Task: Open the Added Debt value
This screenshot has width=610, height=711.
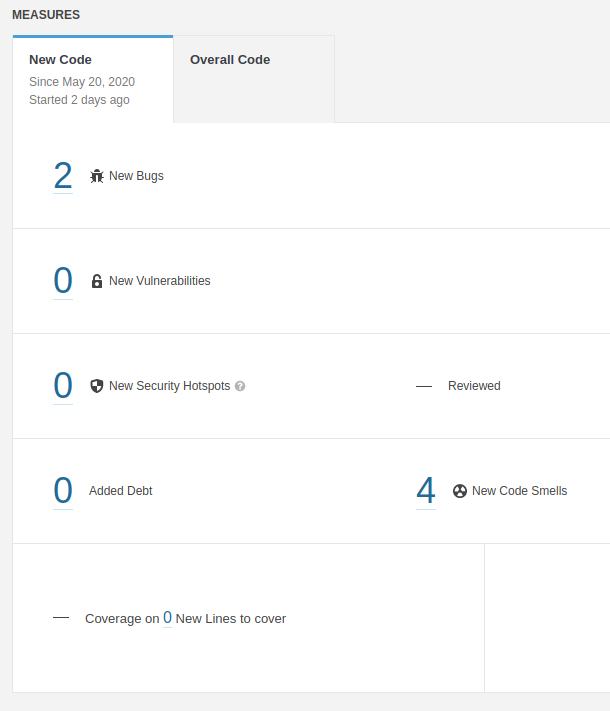Action: click(63, 491)
